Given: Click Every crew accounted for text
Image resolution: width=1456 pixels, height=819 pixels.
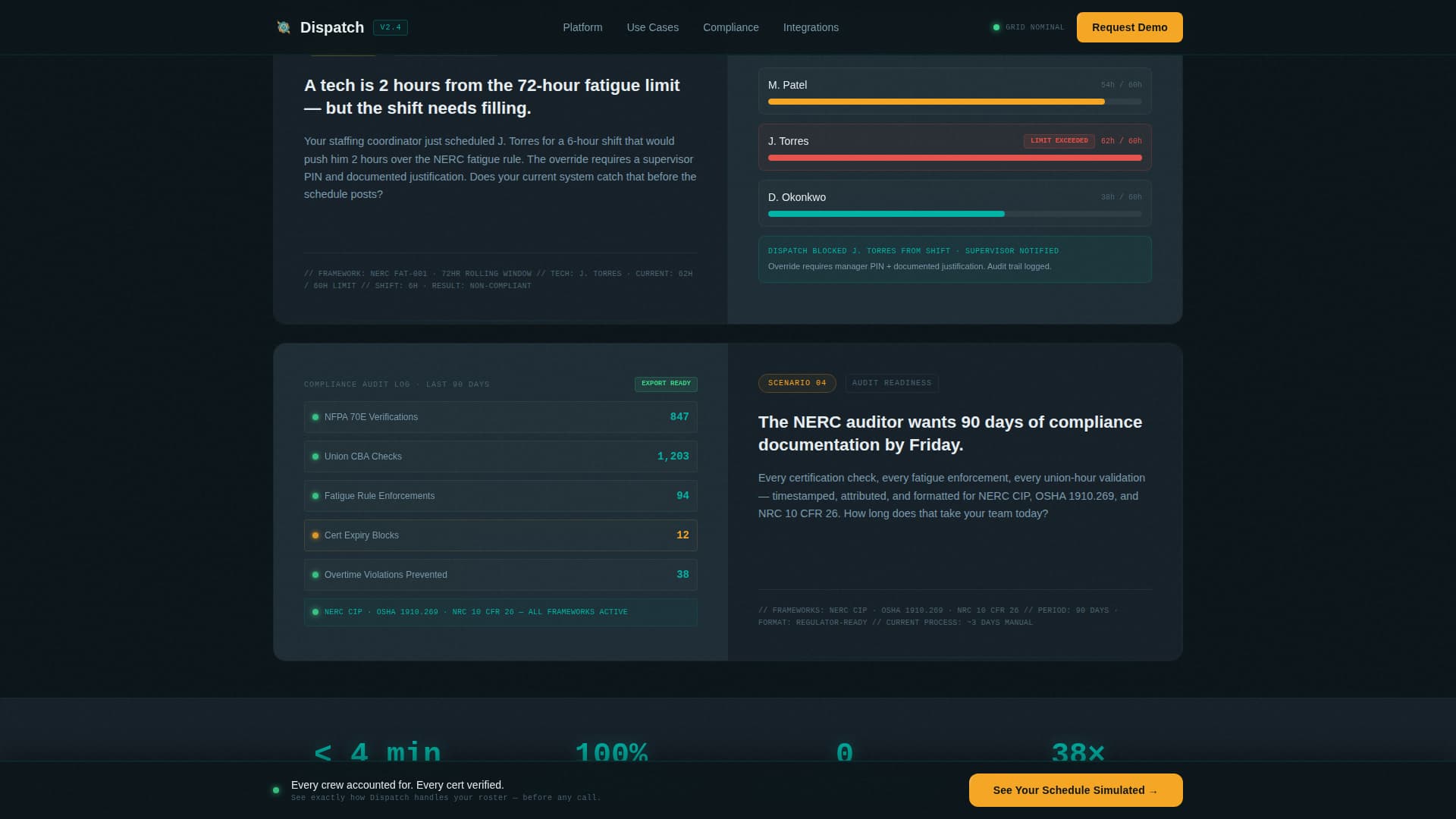Looking at the screenshot, I should coord(397,785).
